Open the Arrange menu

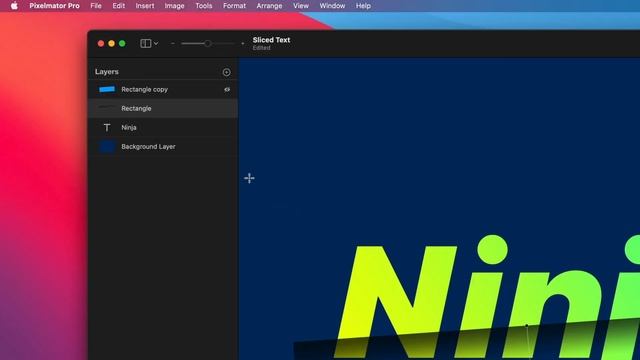click(269, 6)
